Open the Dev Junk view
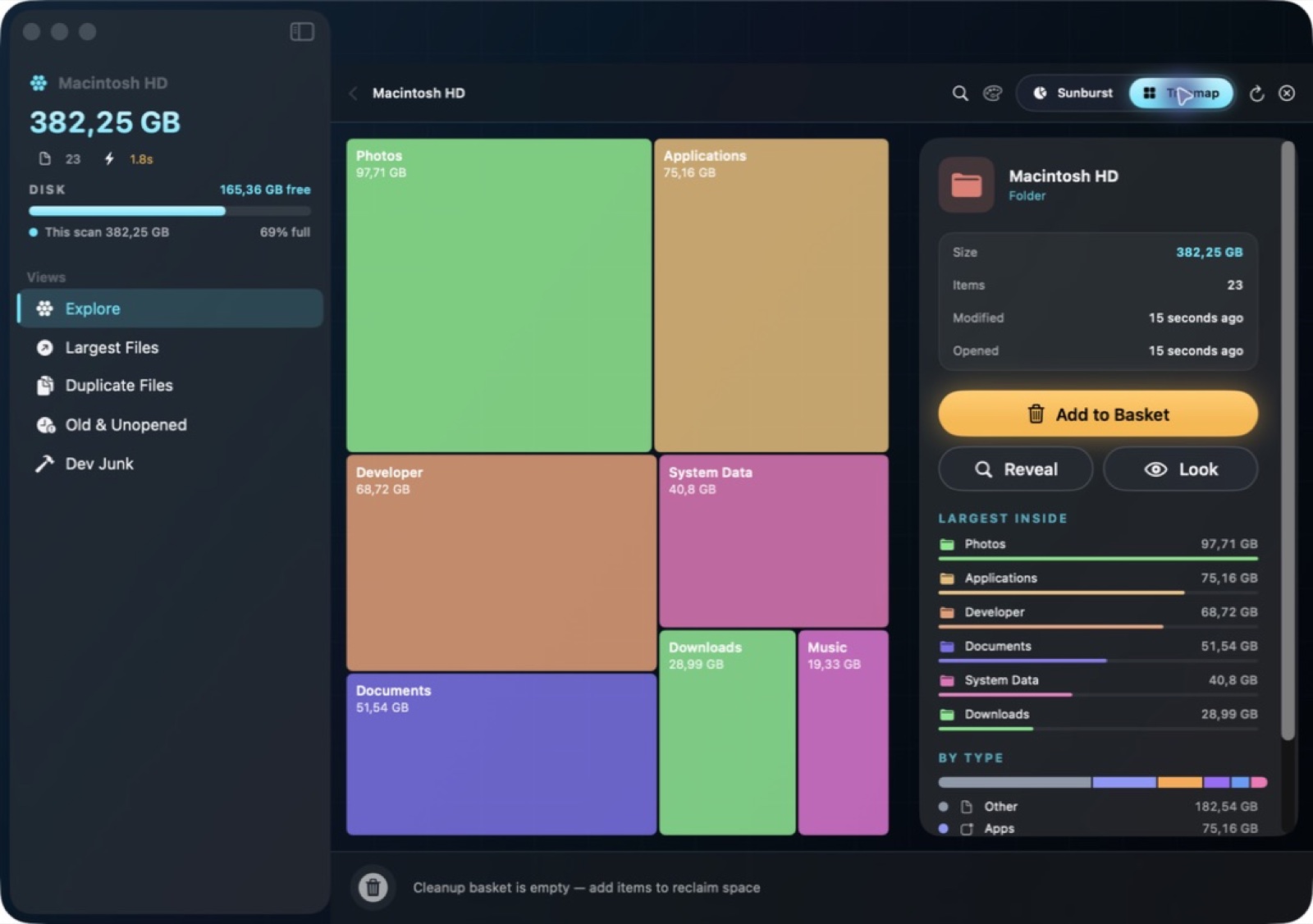The height and width of the screenshot is (924, 1313). click(x=170, y=464)
